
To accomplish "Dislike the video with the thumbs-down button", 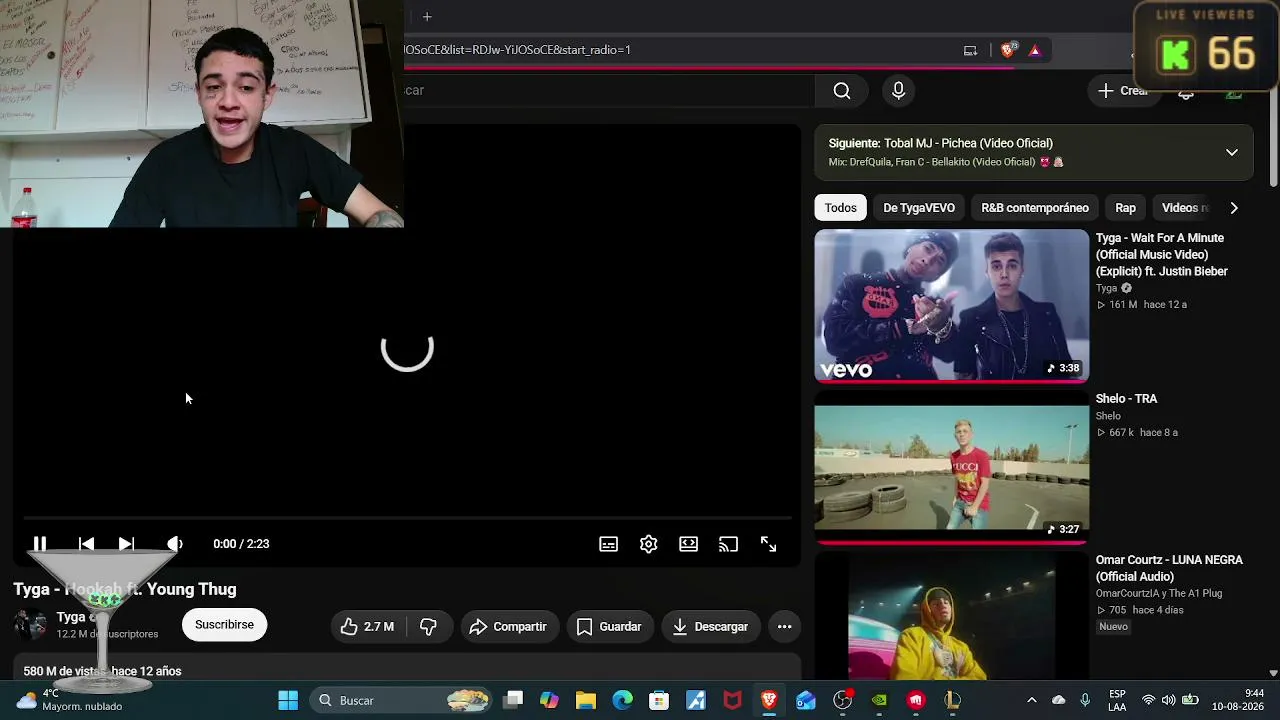I will coord(428,627).
